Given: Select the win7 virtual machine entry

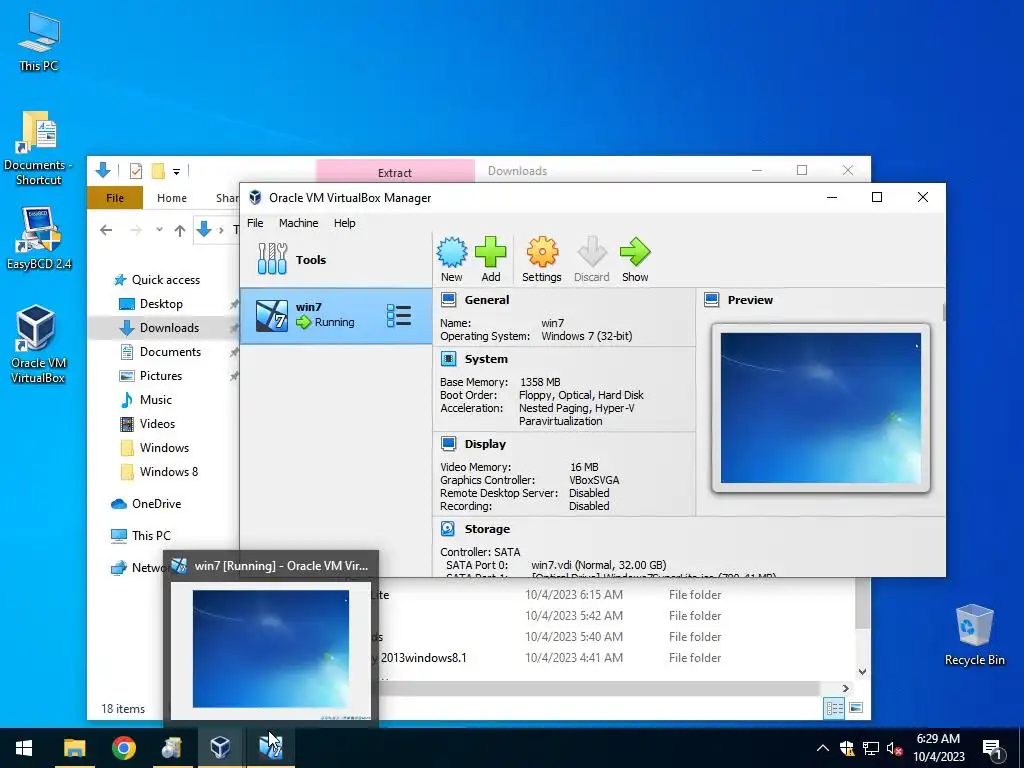Looking at the screenshot, I should tap(336, 315).
